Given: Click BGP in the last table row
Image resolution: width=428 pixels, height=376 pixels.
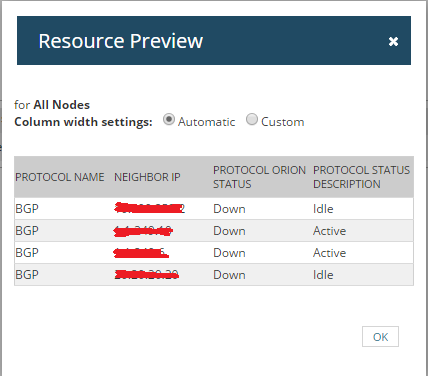Looking at the screenshot, I should [27, 275].
